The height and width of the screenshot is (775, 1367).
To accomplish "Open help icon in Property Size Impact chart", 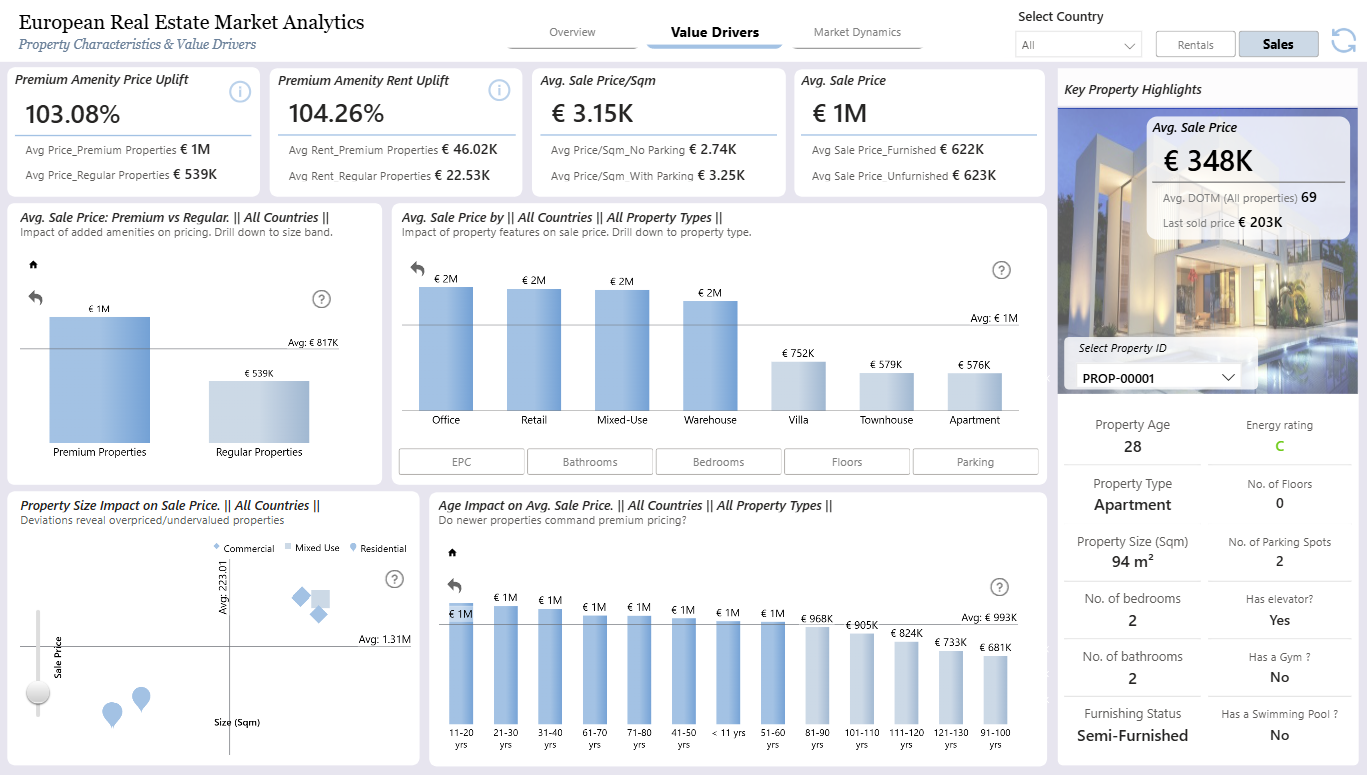I will 394,579.
